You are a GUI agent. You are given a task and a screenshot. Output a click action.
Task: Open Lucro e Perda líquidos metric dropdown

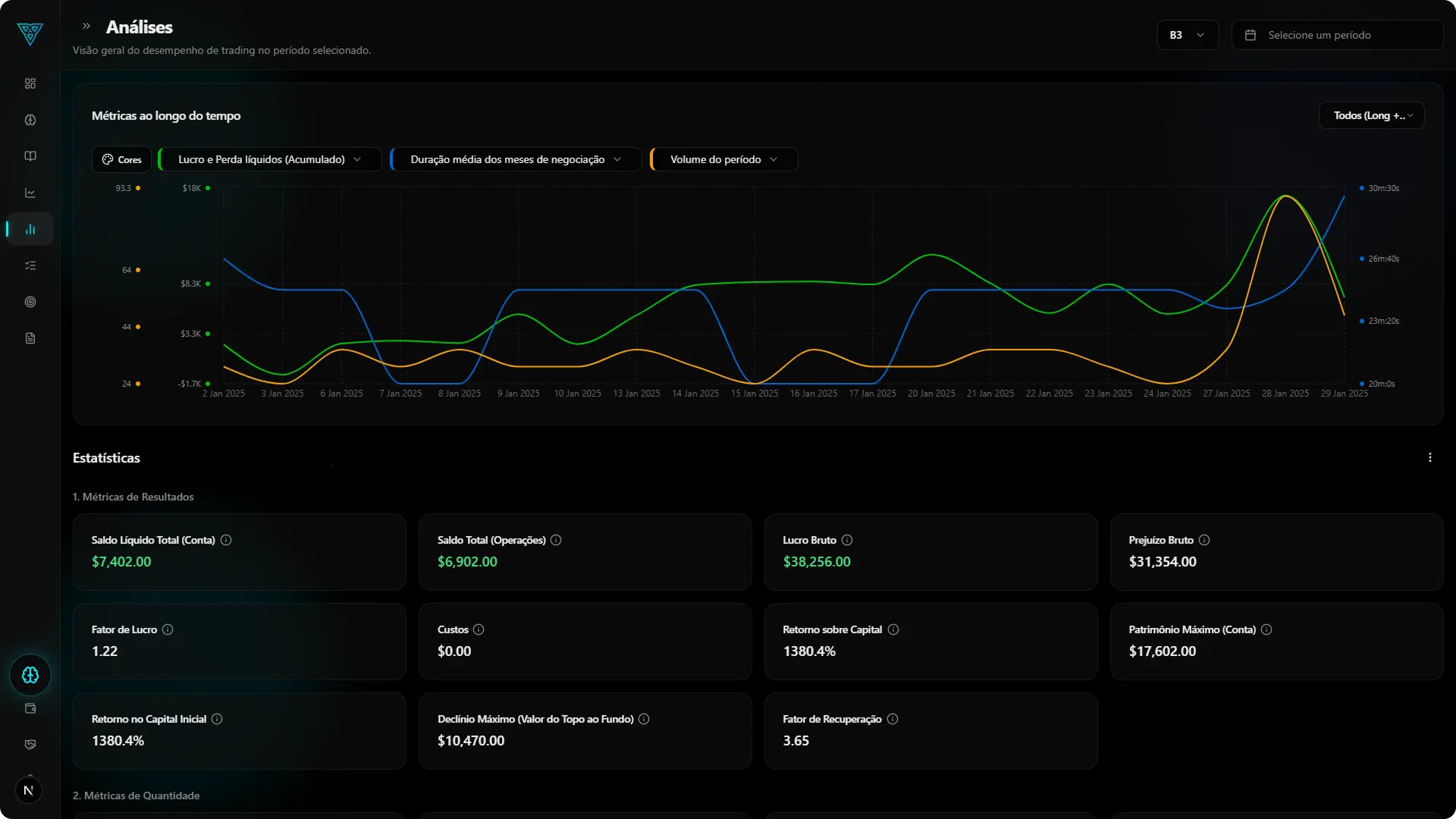click(269, 159)
